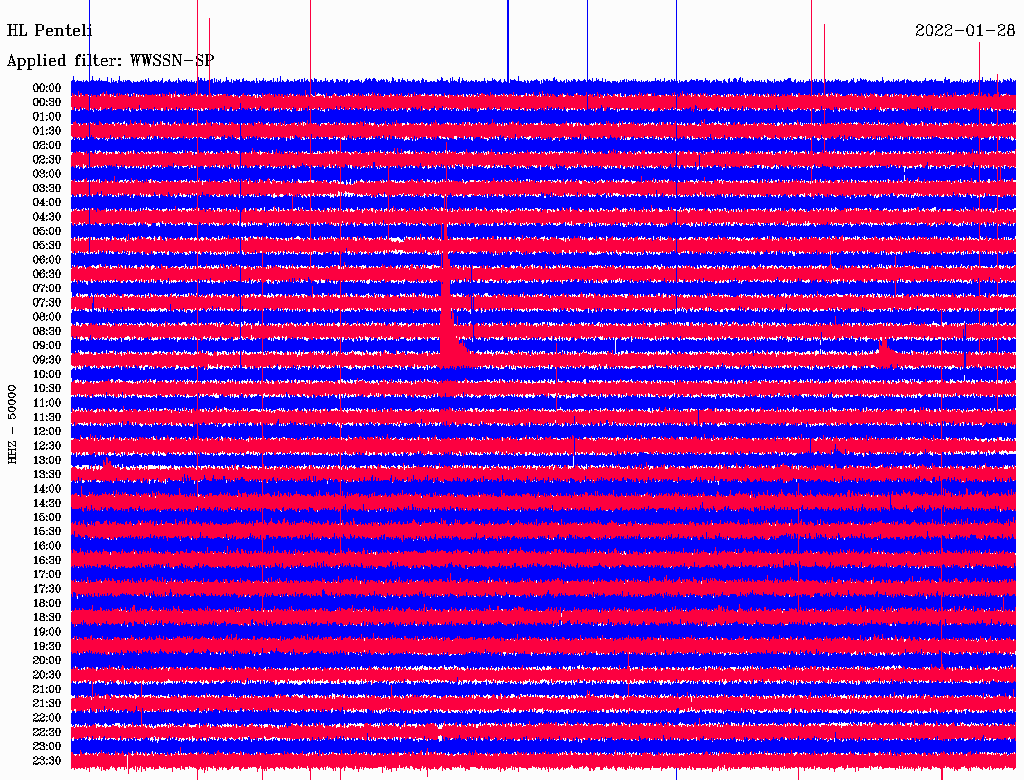Select the 16:00 time label
The height and width of the screenshot is (780, 1024).
point(47,546)
